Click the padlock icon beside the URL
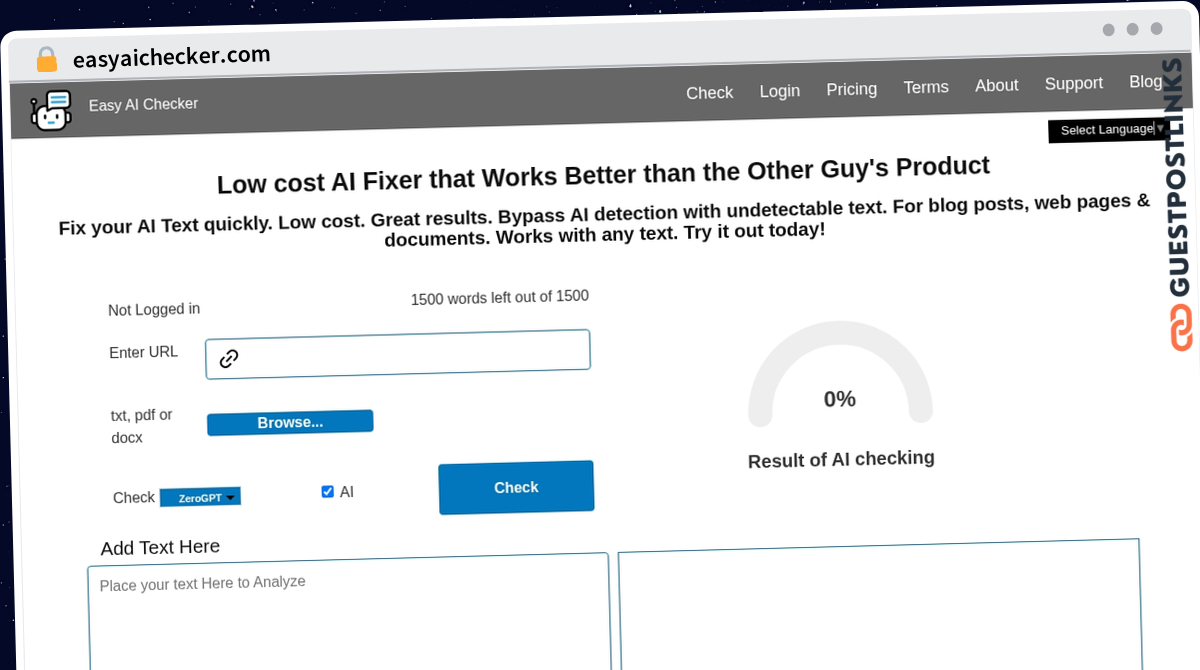The width and height of the screenshot is (1200, 670). pos(46,60)
